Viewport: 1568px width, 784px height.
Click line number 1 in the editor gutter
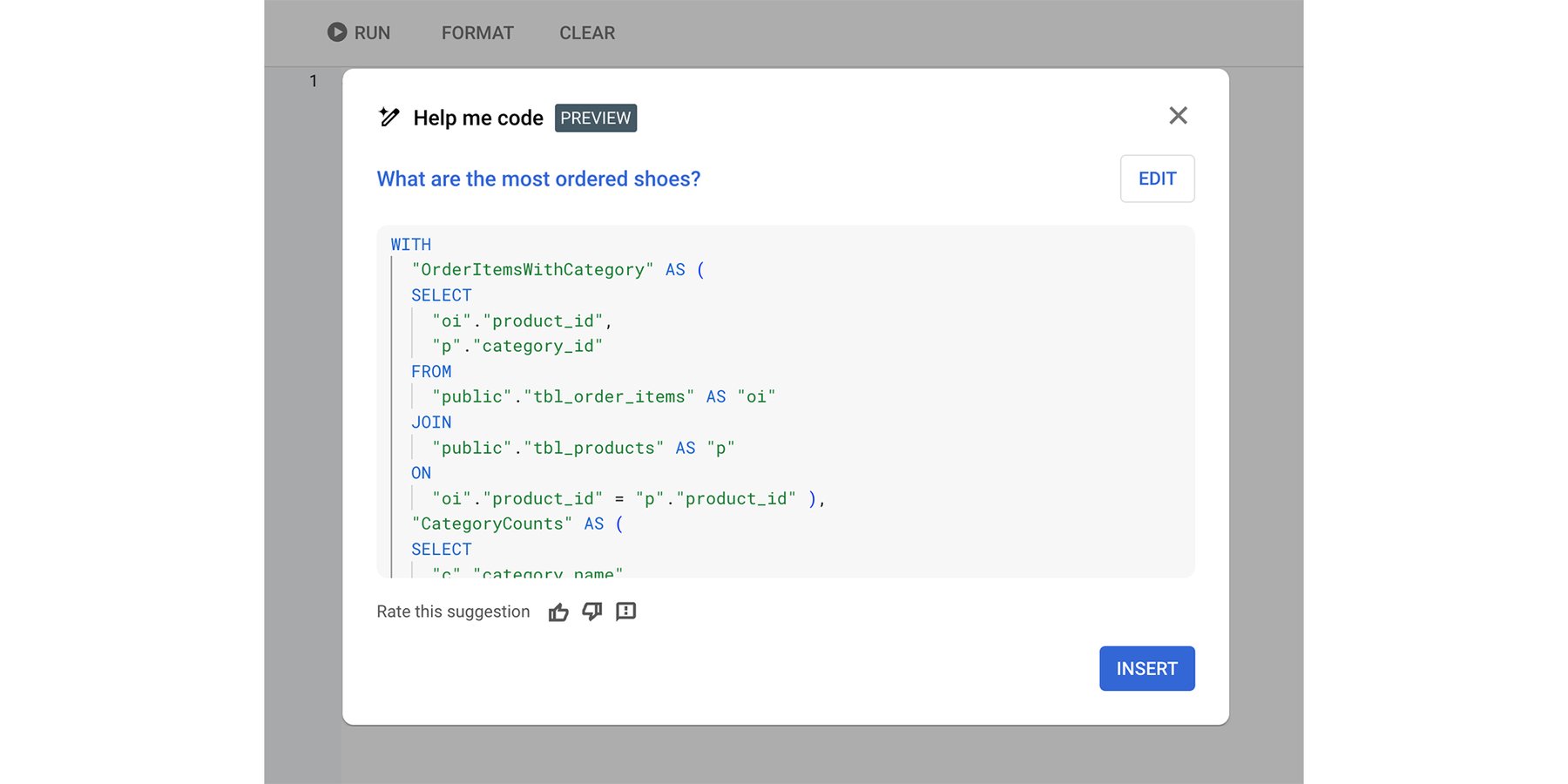tap(314, 81)
